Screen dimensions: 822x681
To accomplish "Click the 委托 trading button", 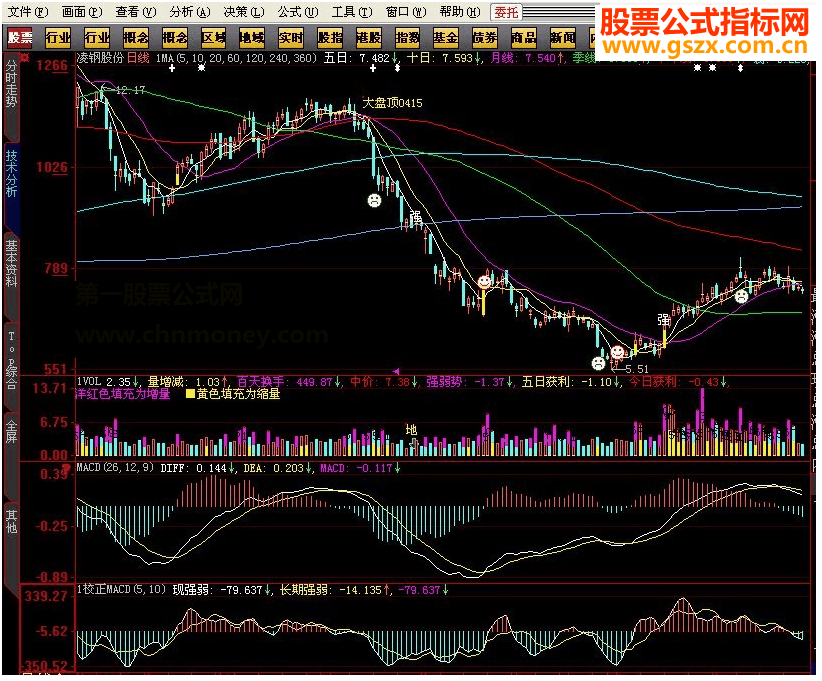I will [x=506, y=12].
